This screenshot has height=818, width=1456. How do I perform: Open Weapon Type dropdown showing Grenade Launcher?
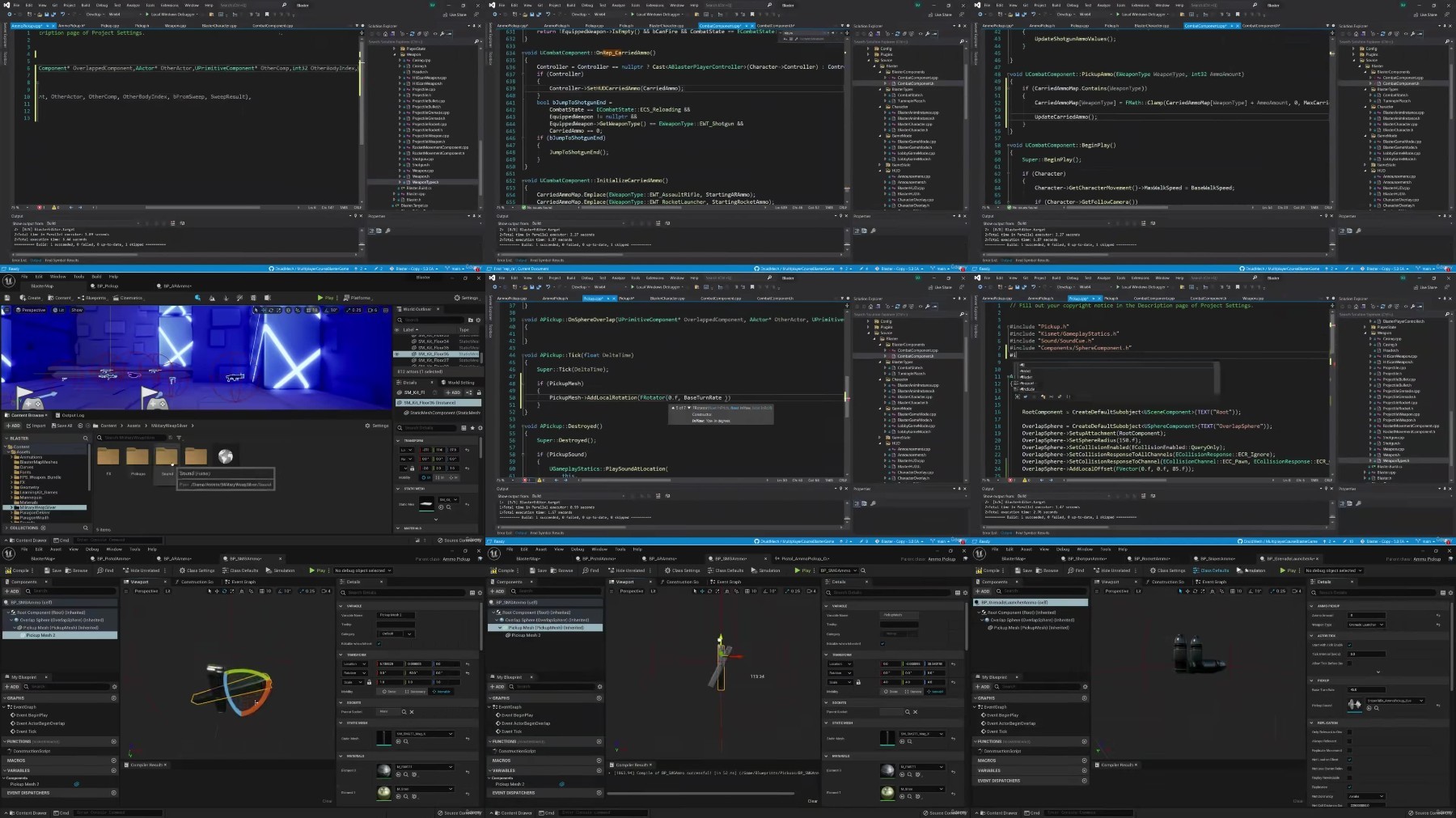[x=1365, y=625]
